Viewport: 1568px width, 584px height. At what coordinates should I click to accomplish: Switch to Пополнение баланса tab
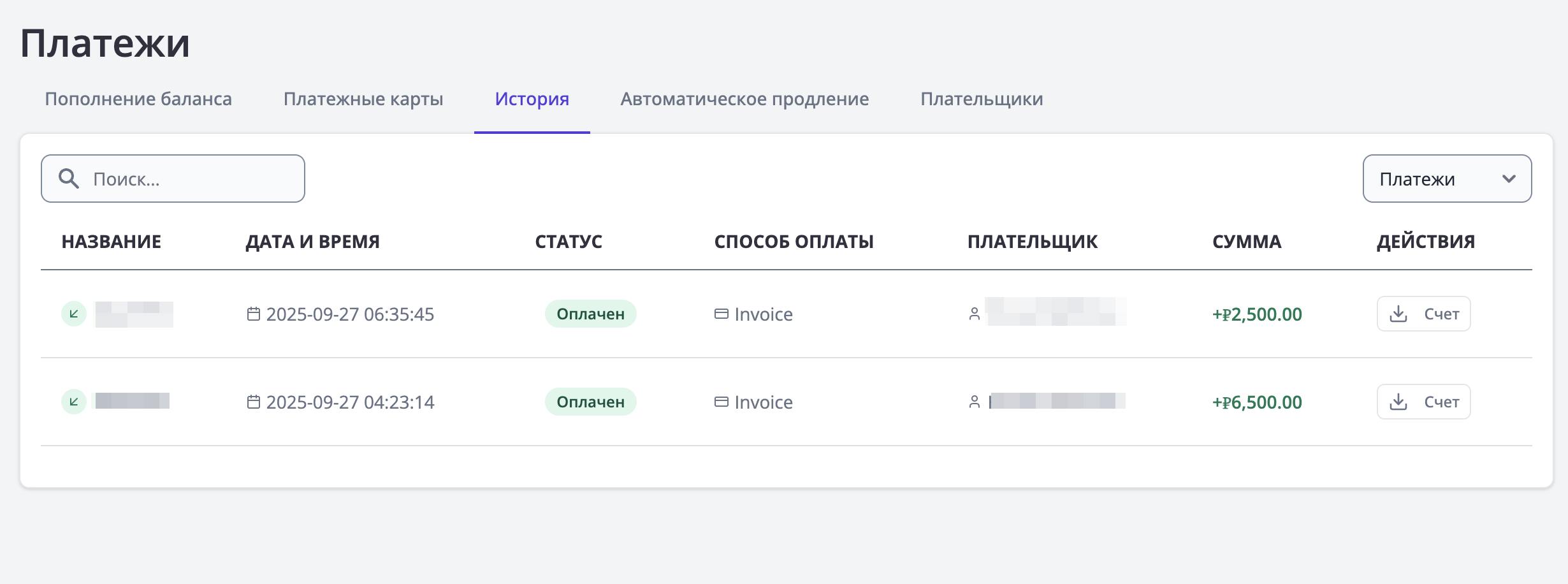(x=138, y=99)
